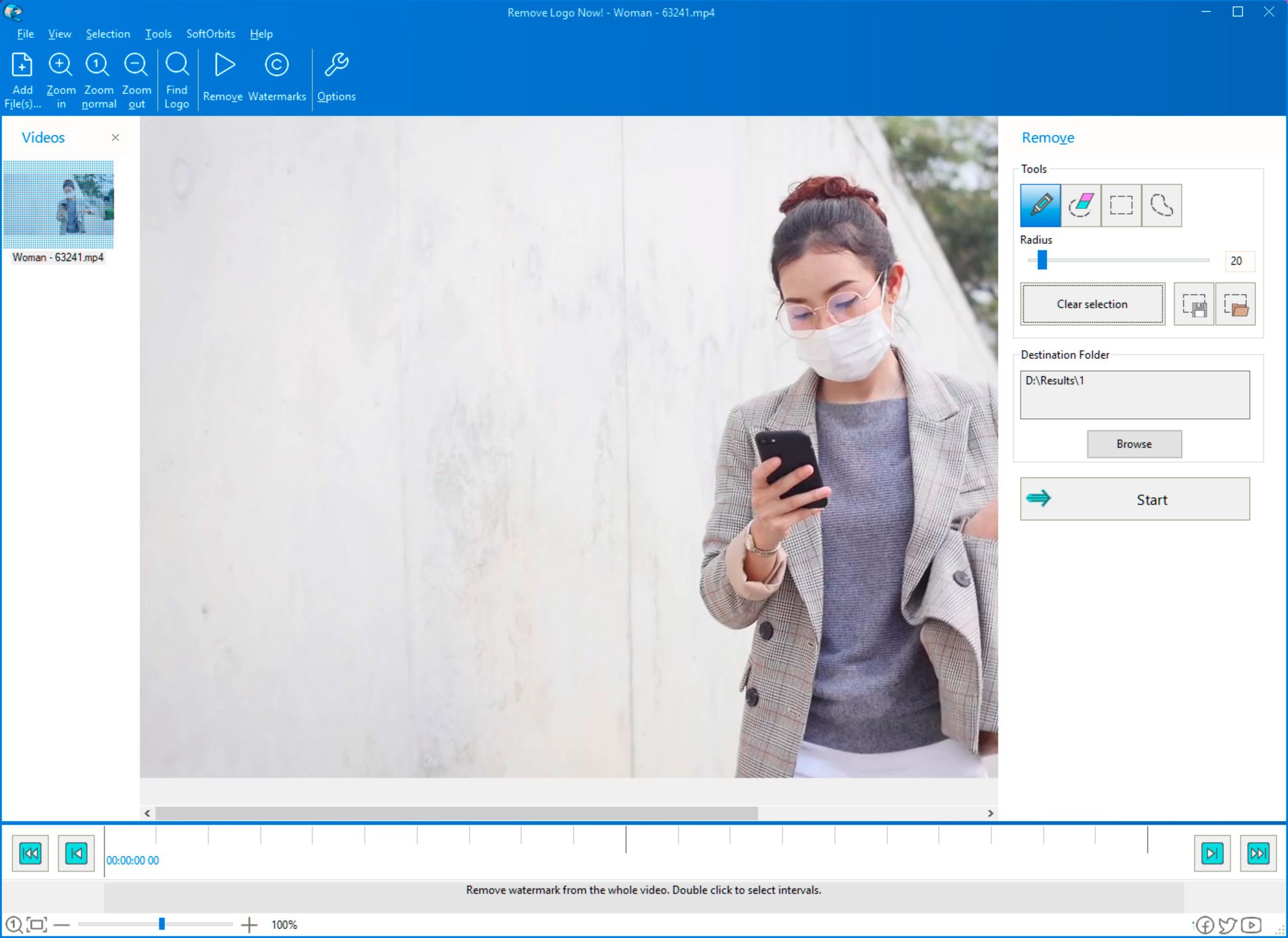Click the 100% zoom level text
Image resolution: width=1288 pixels, height=938 pixels.
click(x=284, y=925)
